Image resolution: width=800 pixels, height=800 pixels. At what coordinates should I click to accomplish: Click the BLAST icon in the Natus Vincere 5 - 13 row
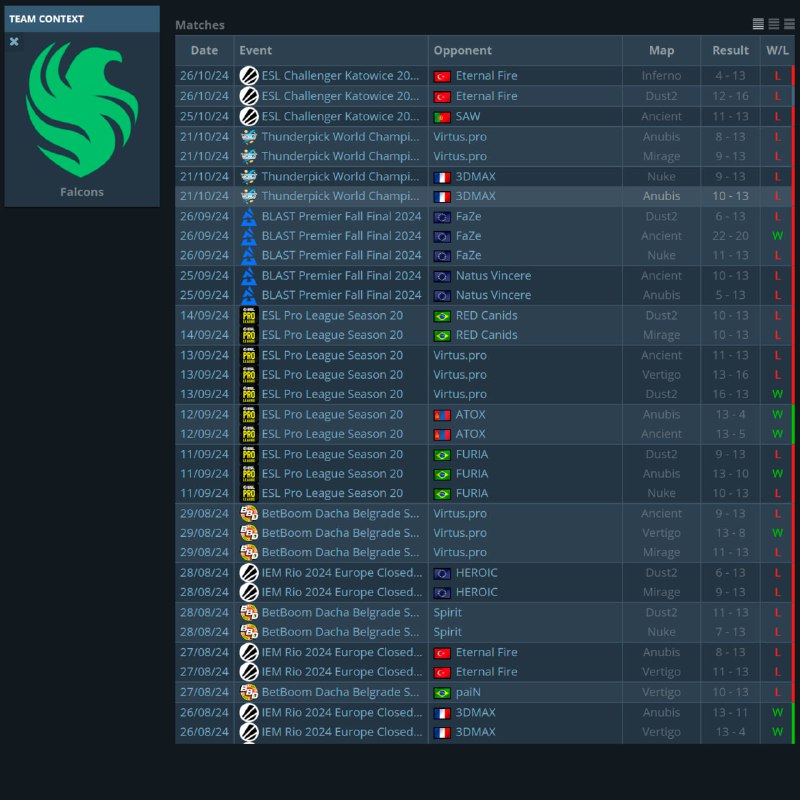pos(249,295)
